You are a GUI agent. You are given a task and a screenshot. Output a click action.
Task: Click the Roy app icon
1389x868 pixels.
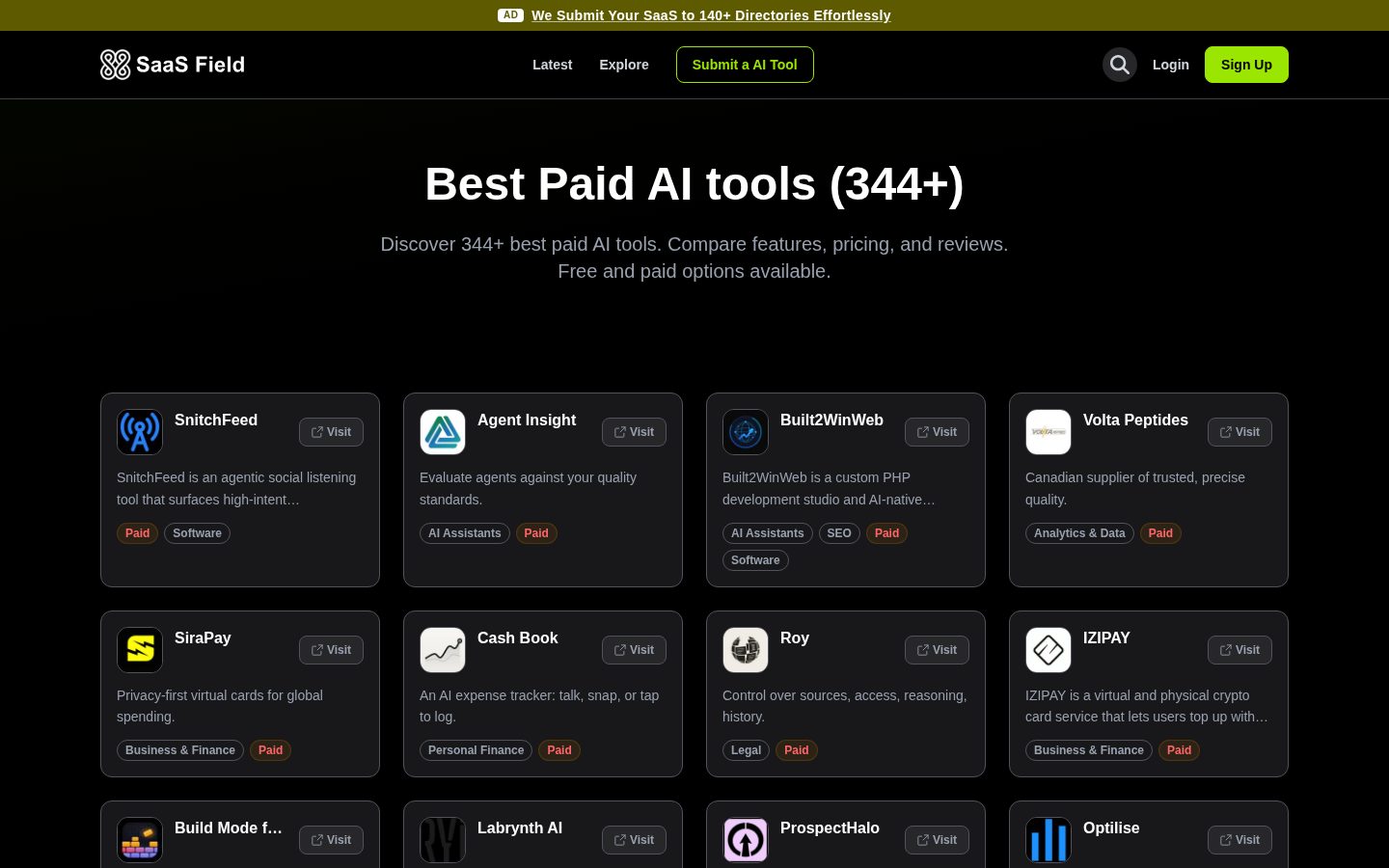(746, 650)
